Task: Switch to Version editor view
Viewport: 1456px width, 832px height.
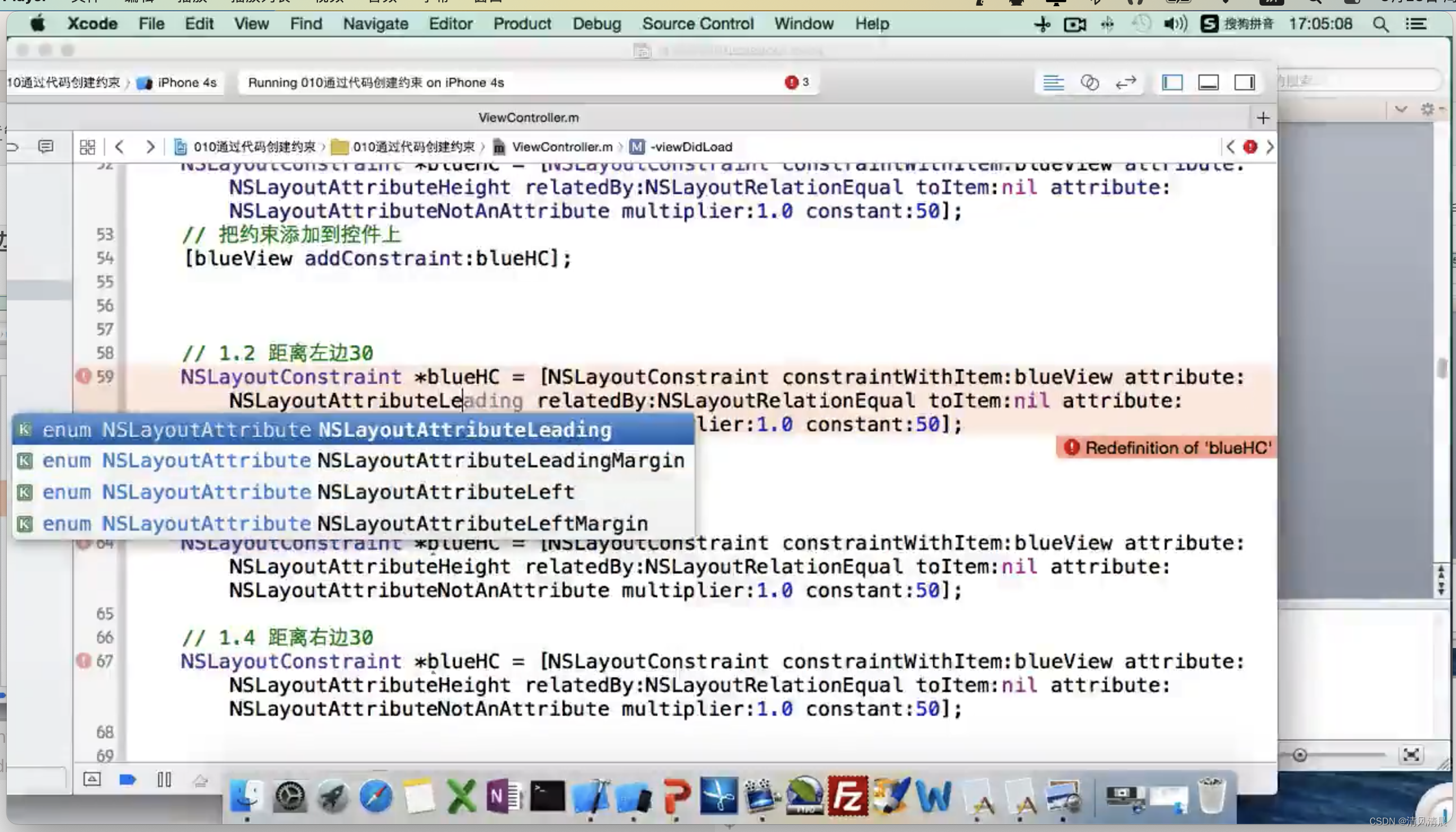Action: tap(1126, 83)
